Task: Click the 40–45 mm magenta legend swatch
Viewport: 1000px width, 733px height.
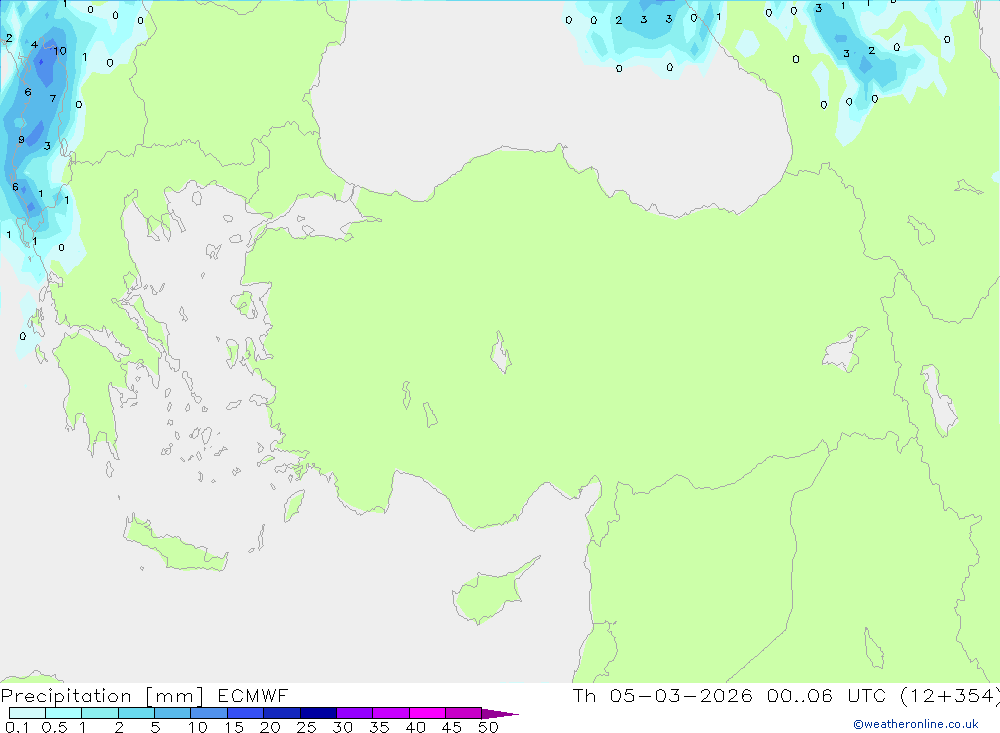Action: point(427,713)
